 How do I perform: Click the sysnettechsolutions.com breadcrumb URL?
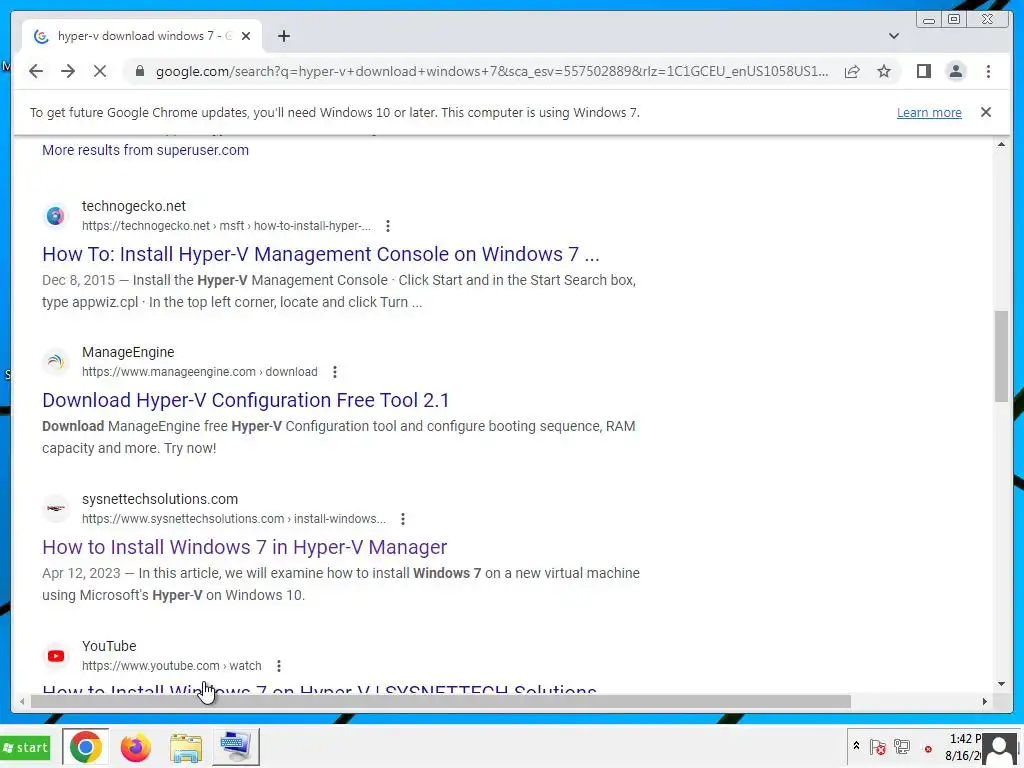pos(234,519)
